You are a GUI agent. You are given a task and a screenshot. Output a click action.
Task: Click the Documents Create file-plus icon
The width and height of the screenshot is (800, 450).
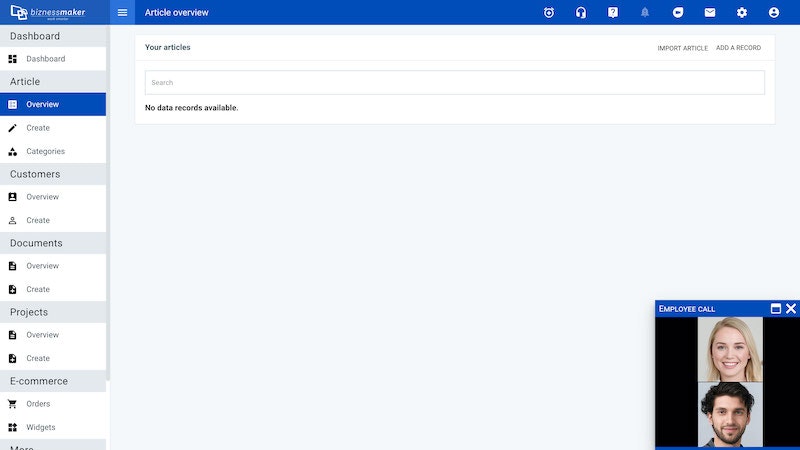(x=13, y=289)
